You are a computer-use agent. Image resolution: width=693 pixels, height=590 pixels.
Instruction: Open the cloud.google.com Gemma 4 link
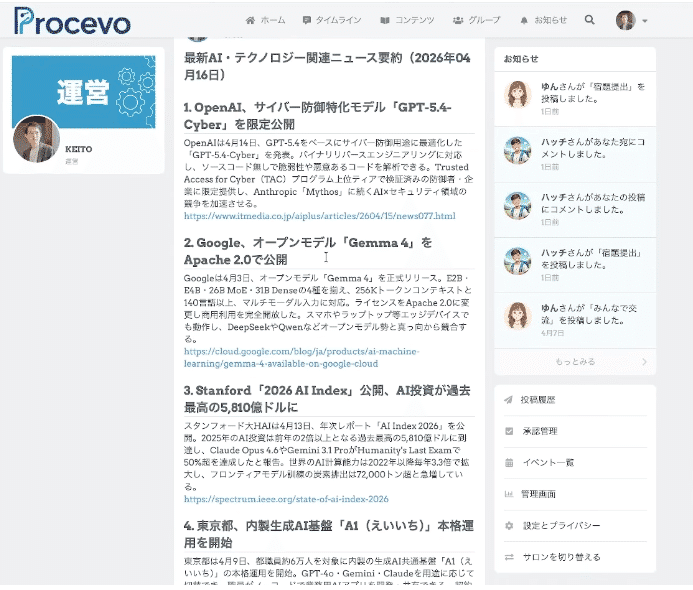coord(301,358)
